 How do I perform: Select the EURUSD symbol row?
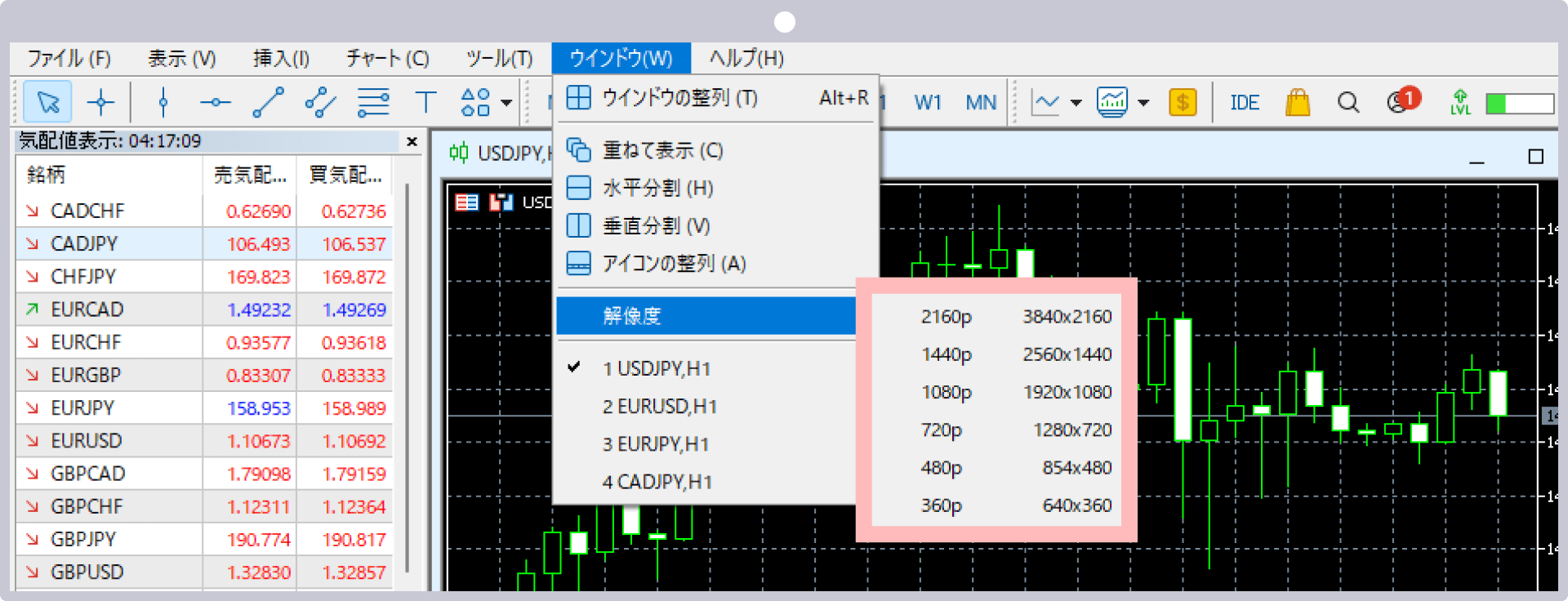[x=205, y=441]
